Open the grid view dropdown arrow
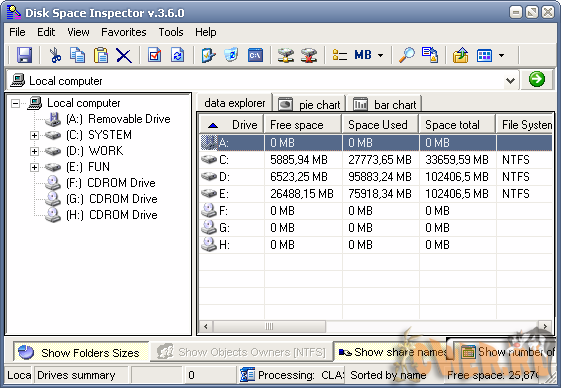Viewport: 561px width, 388px height. pyautogui.click(x=502, y=55)
